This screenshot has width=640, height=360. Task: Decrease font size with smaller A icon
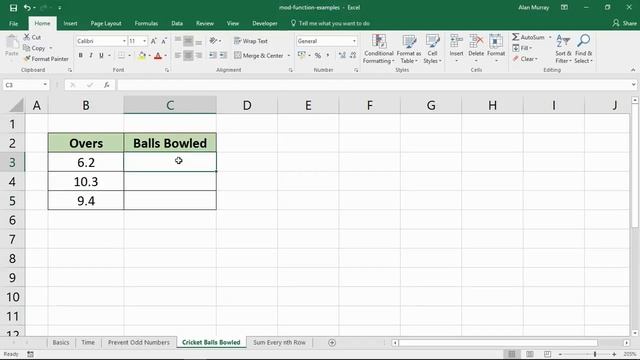tap(164, 41)
